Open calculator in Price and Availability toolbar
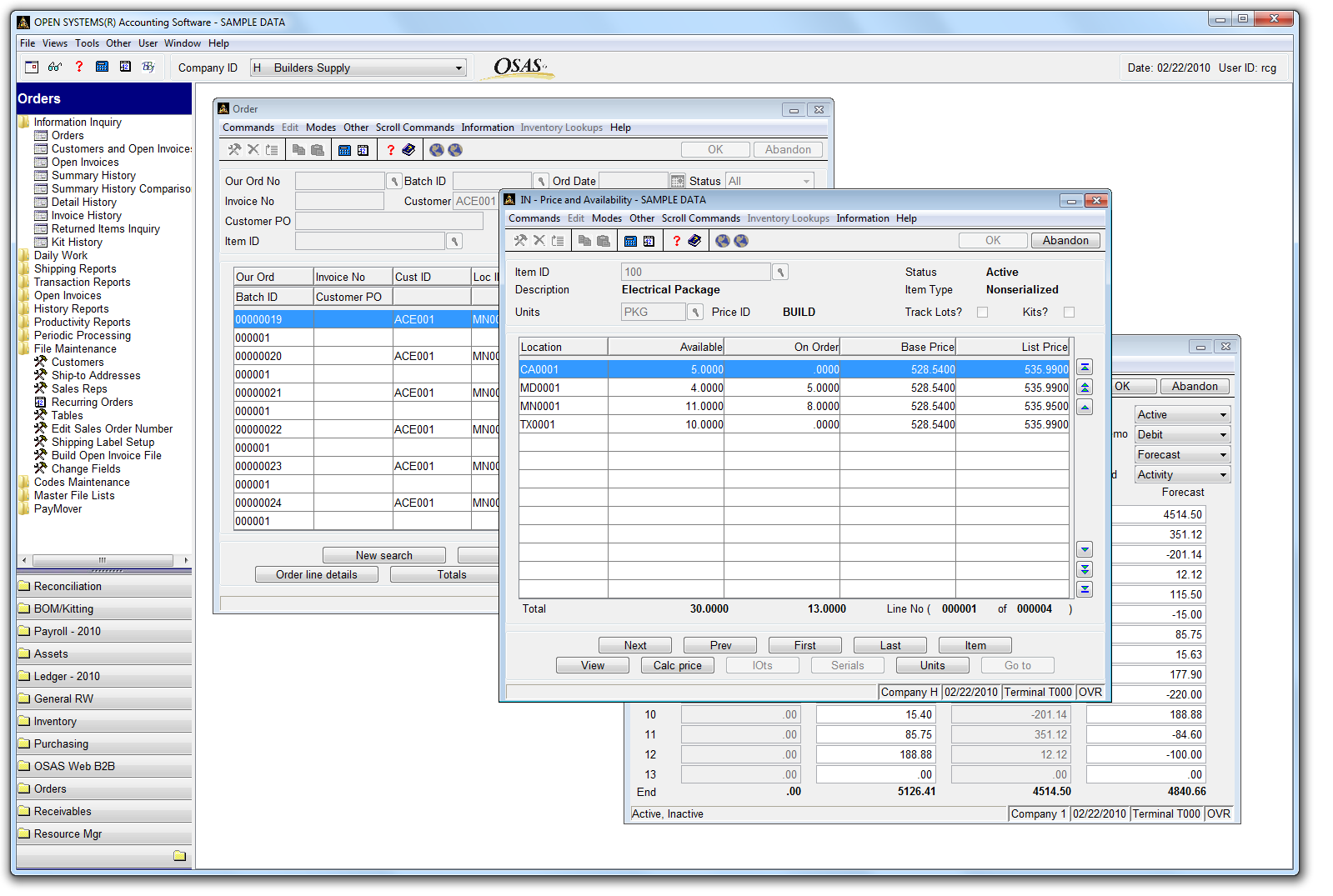Screen dimensions: 1333x896 tap(630, 241)
